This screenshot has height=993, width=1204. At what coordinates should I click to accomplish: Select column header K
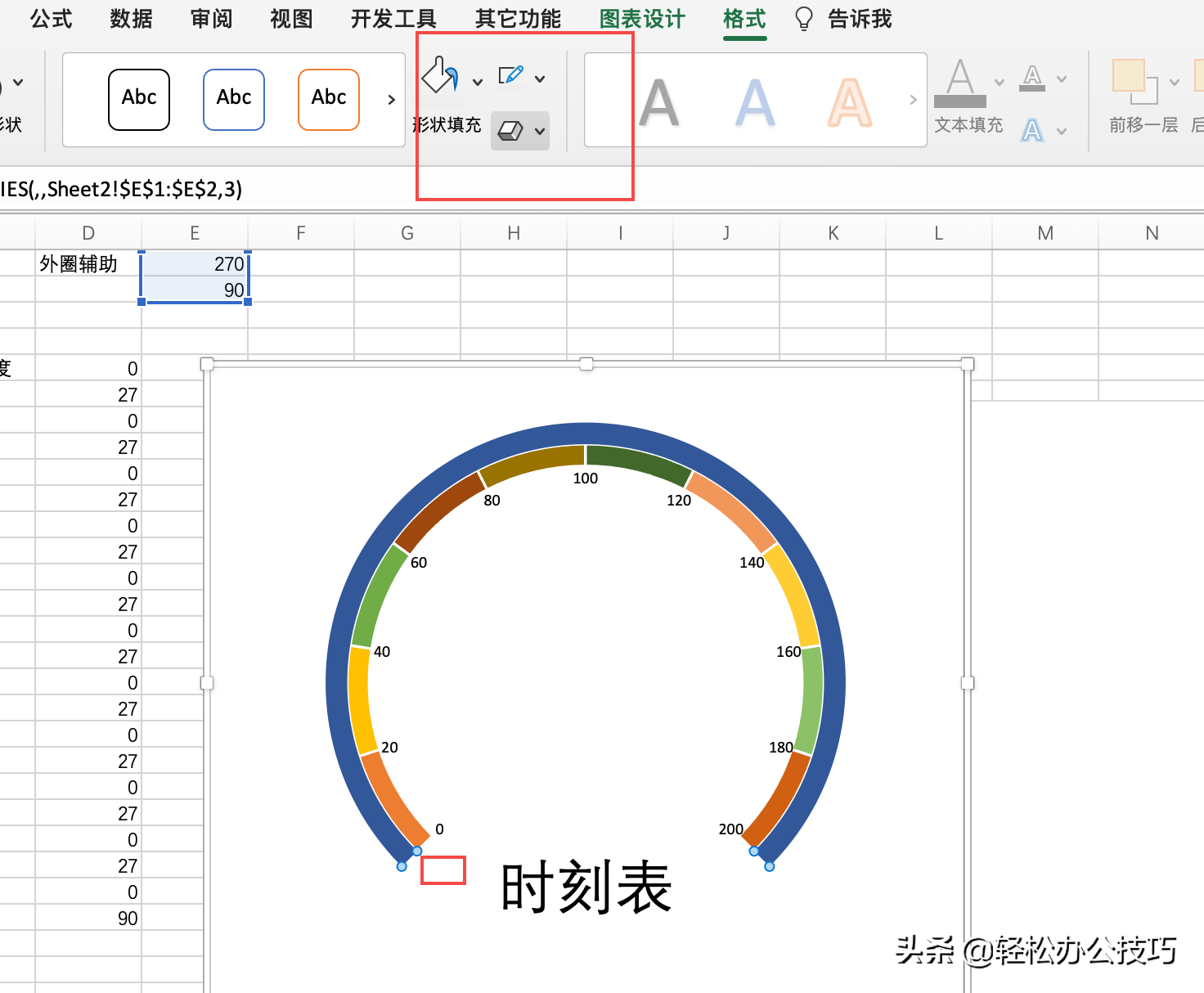[833, 233]
